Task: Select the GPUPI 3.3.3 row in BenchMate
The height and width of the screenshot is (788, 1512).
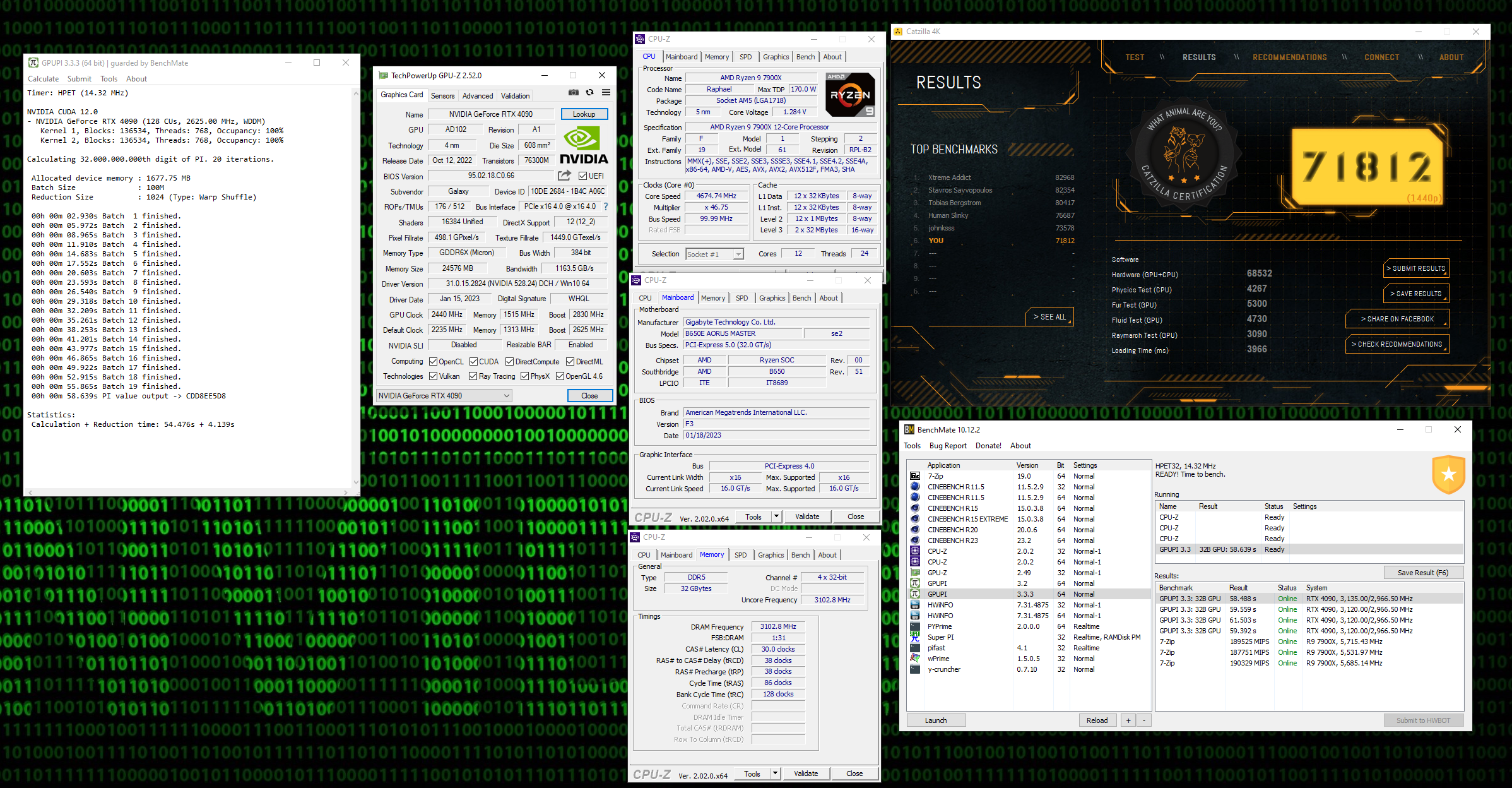Action: [x=1029, y=594]
